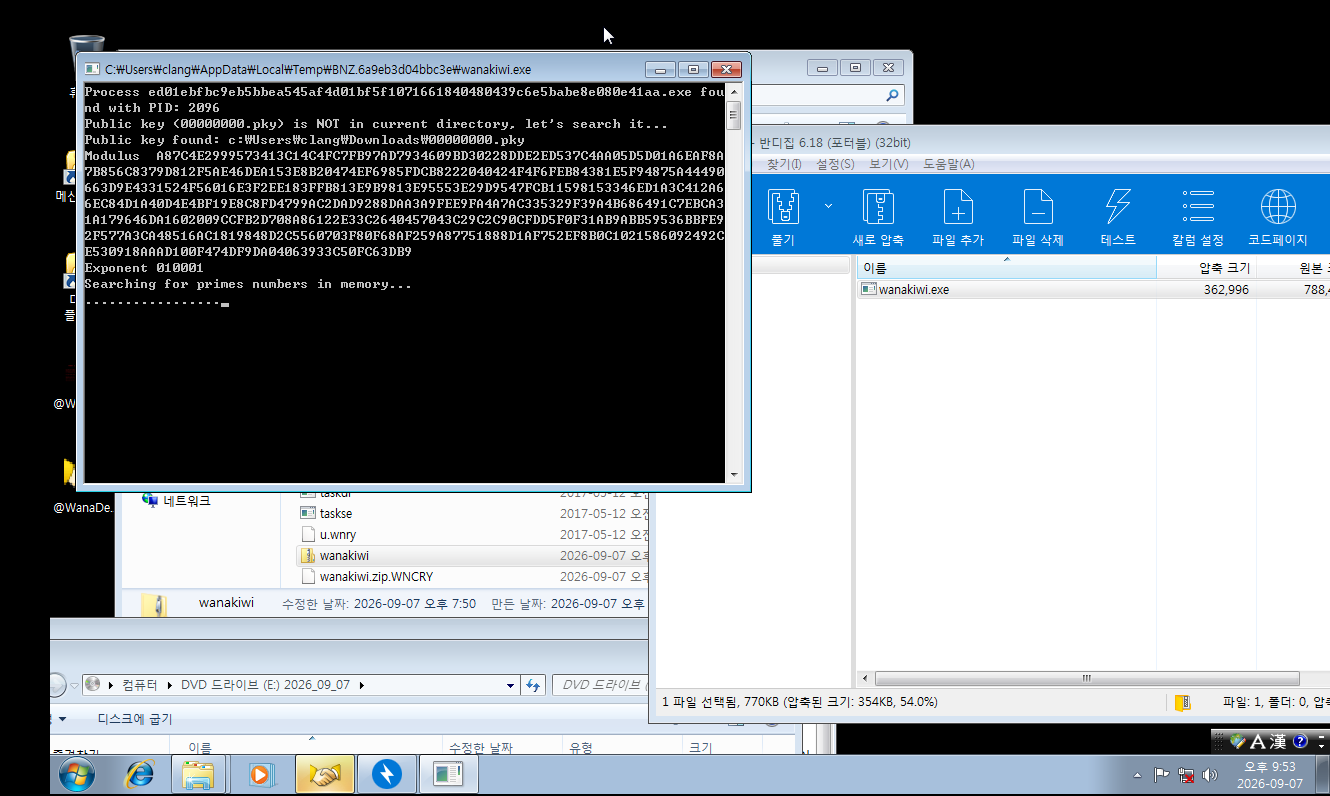This screenshot has height=796, width=1330.
Task: Click the DVD drive icon in the address bar
Action: (x=93, y=685)
